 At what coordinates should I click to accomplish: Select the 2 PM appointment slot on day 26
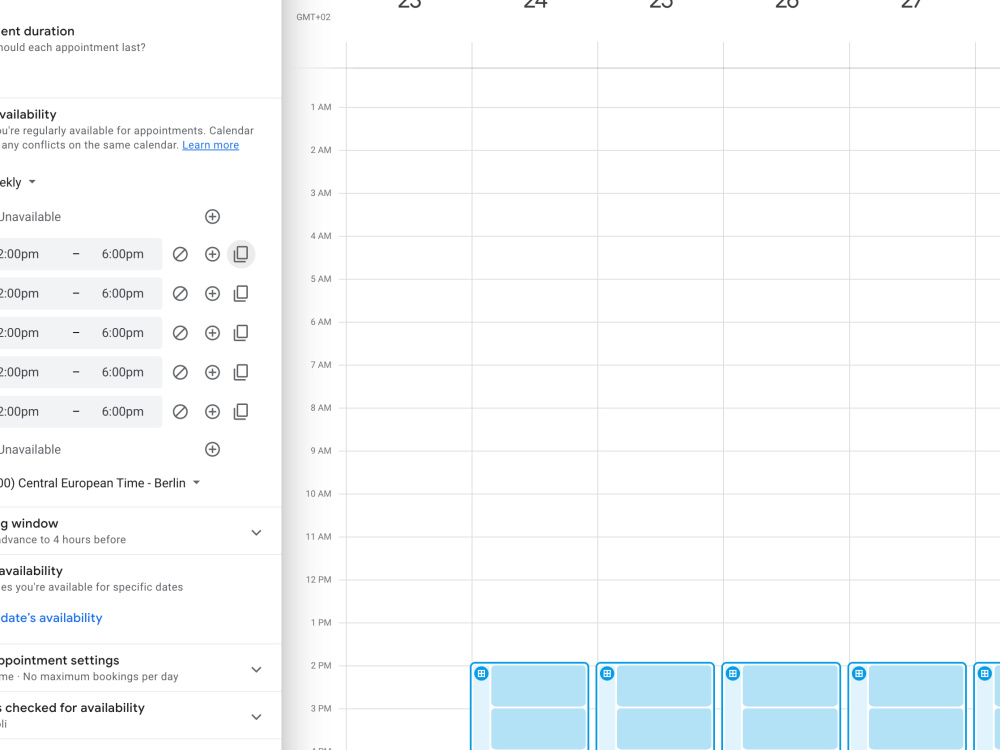790,686
